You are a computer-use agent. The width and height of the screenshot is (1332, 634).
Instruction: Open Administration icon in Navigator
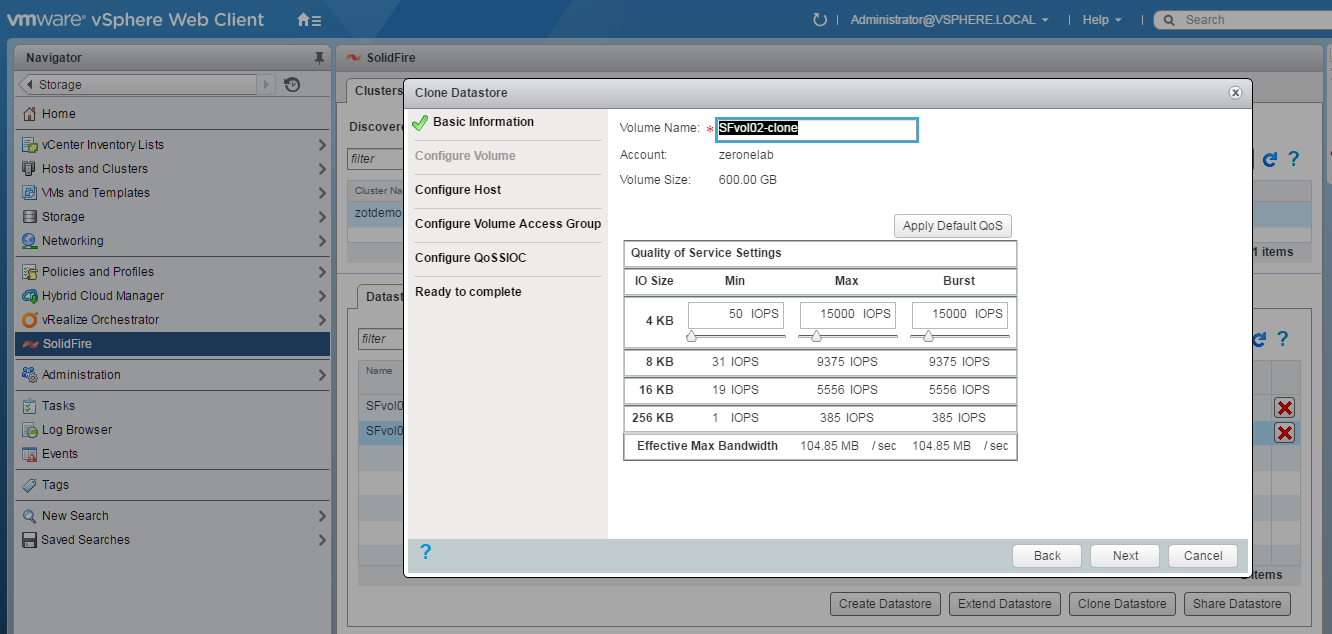coord(30,375)
